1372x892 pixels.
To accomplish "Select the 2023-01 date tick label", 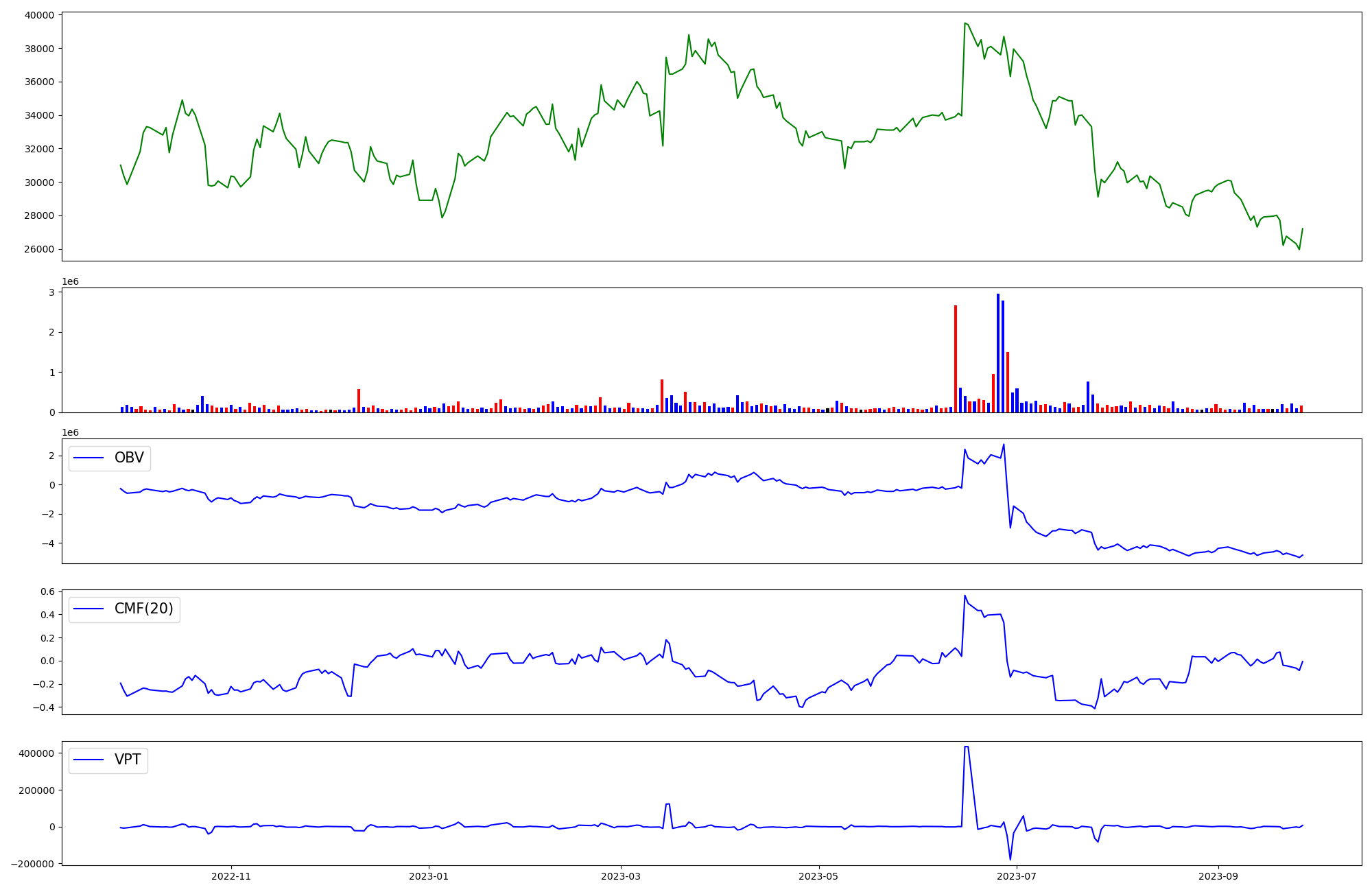I will 429,876.
